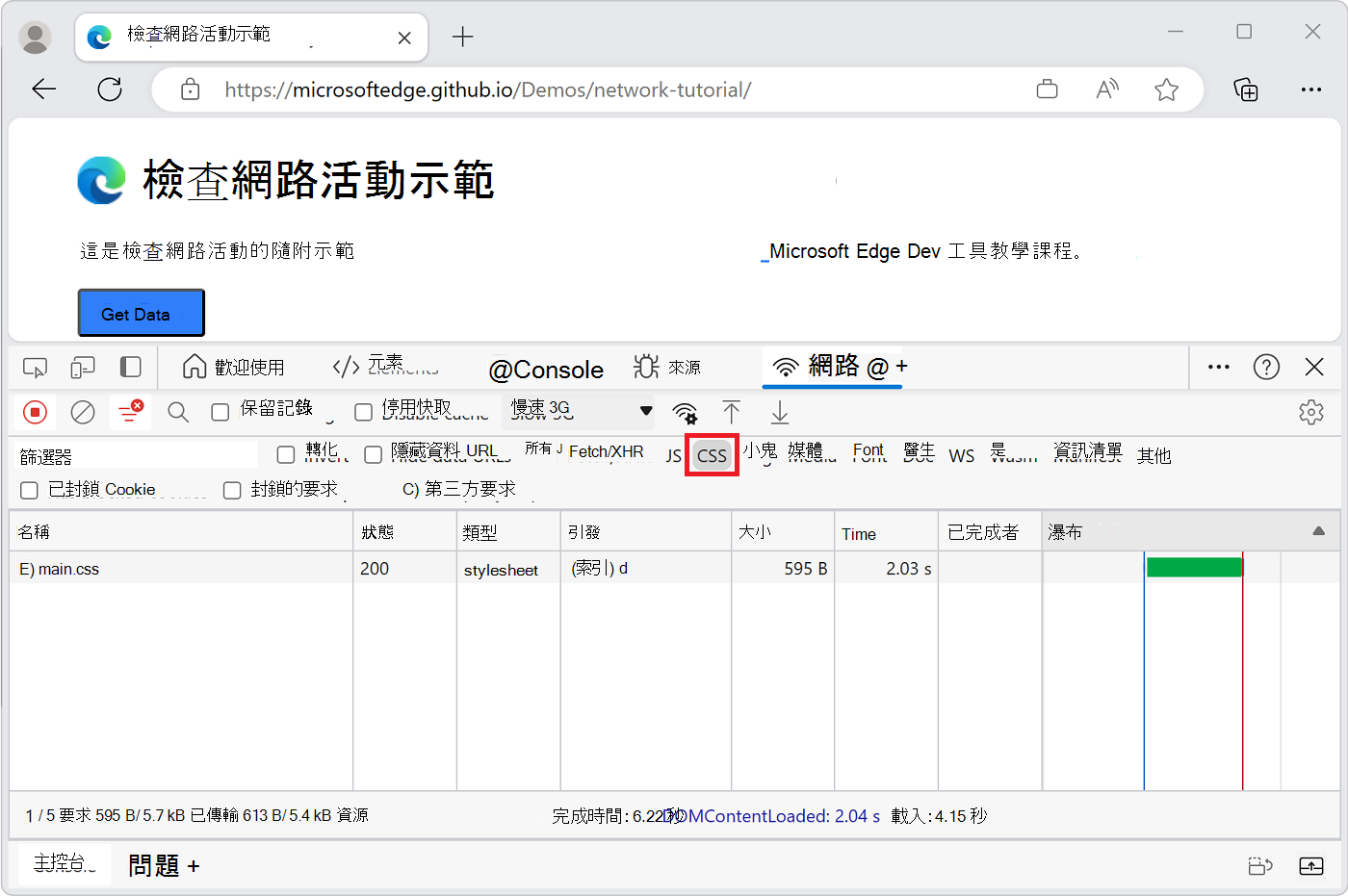Click inside the 篩選器 filter field
Image resolution: width=1348 pixels, height=896 pixels.
pyautogui.click(x=135, y=452)
